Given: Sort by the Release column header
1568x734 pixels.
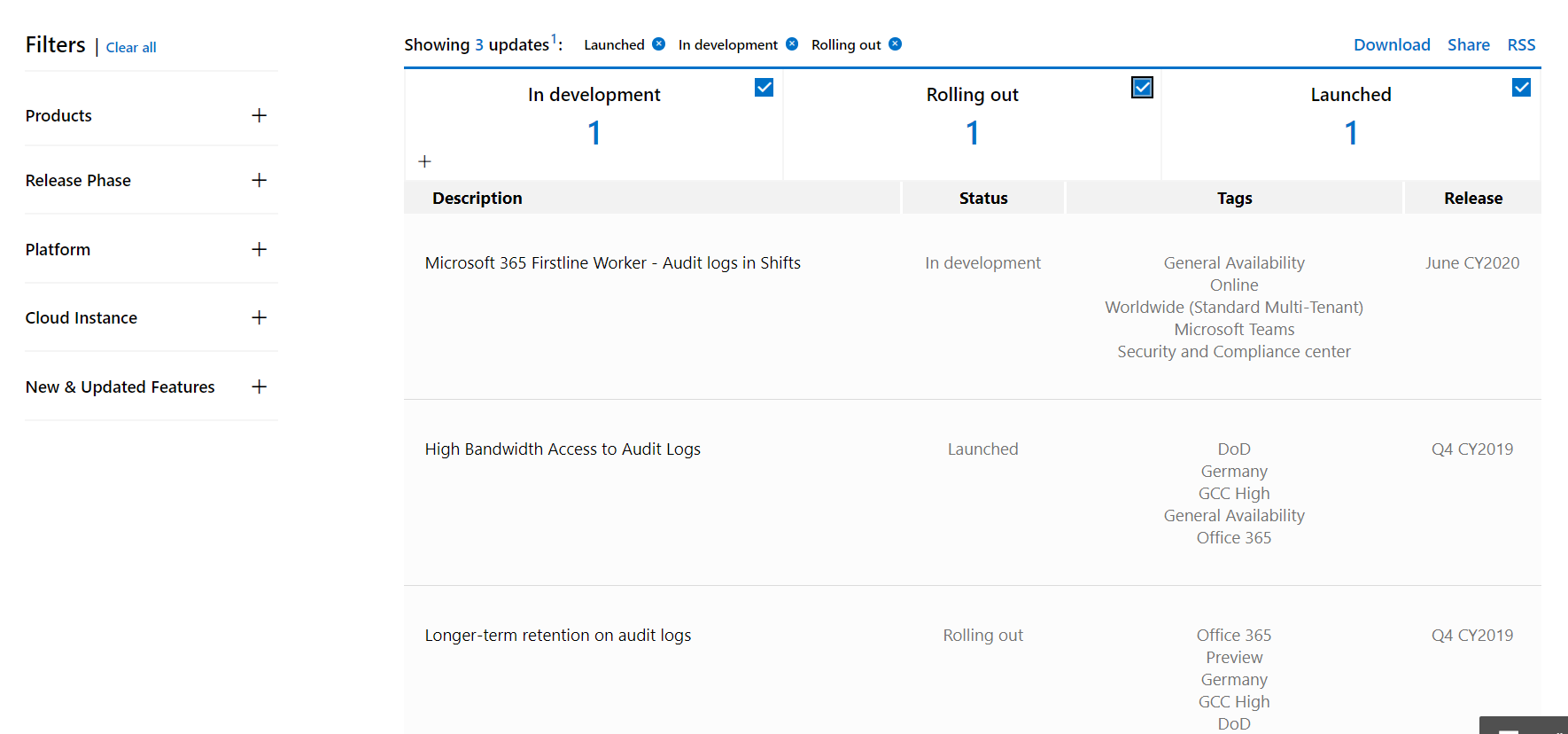Looking at the screenshot, I should coord(1473,198).
